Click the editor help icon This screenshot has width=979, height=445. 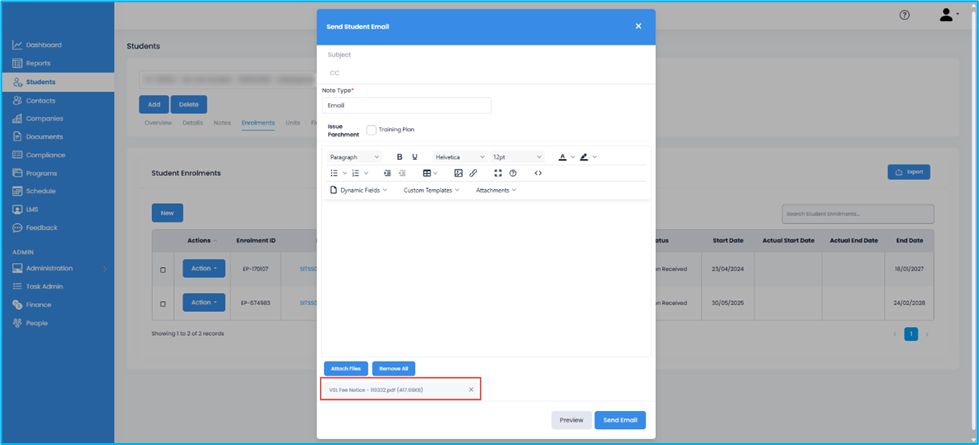click(x=513, y=173)
